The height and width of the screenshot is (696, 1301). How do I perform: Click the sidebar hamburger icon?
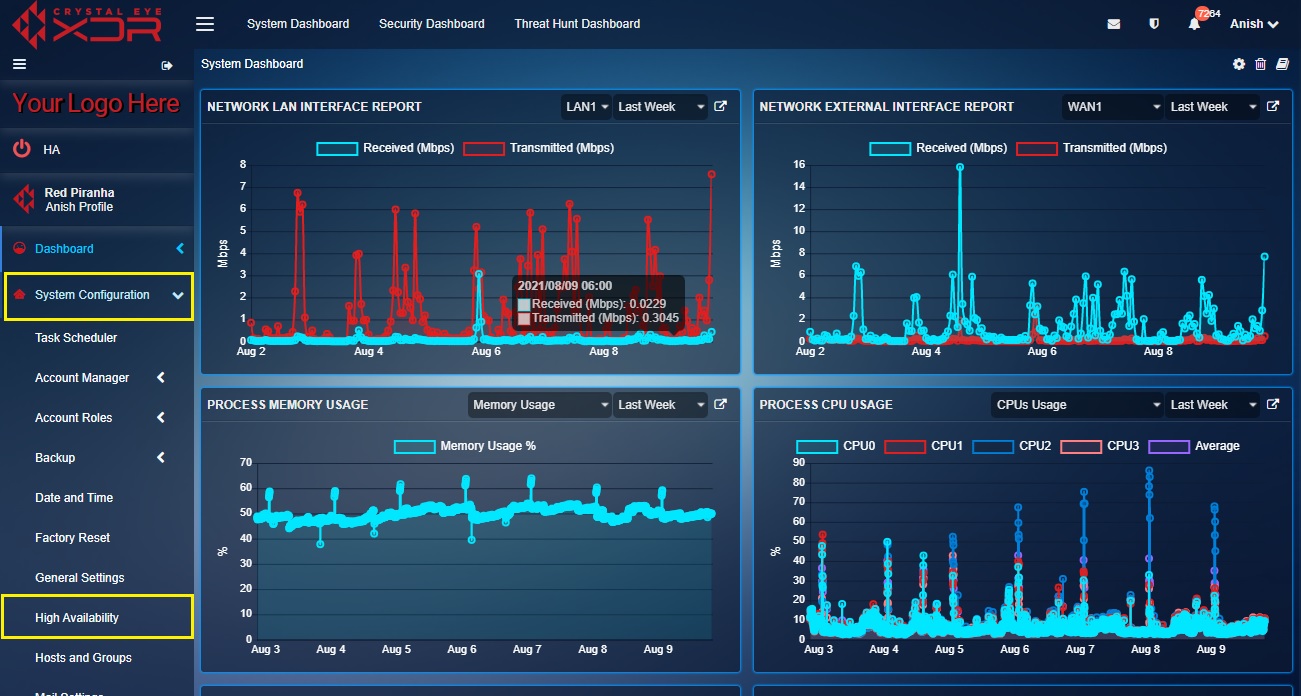[18, 64]
